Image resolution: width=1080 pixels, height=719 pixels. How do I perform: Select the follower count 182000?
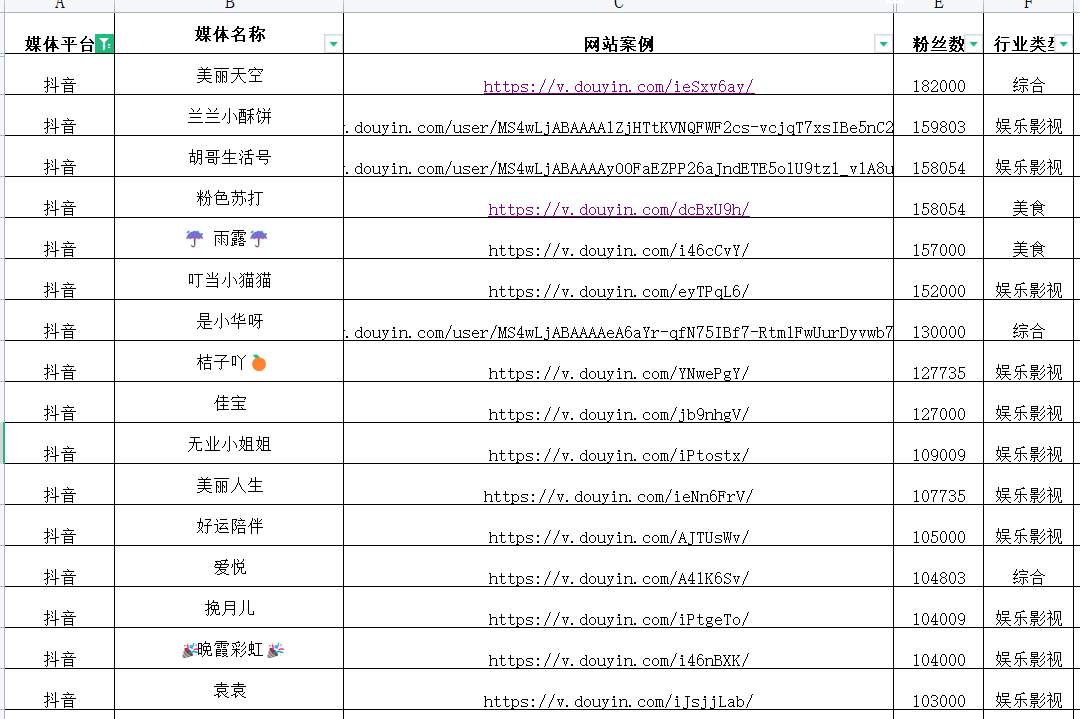click(x=939, y=86)
